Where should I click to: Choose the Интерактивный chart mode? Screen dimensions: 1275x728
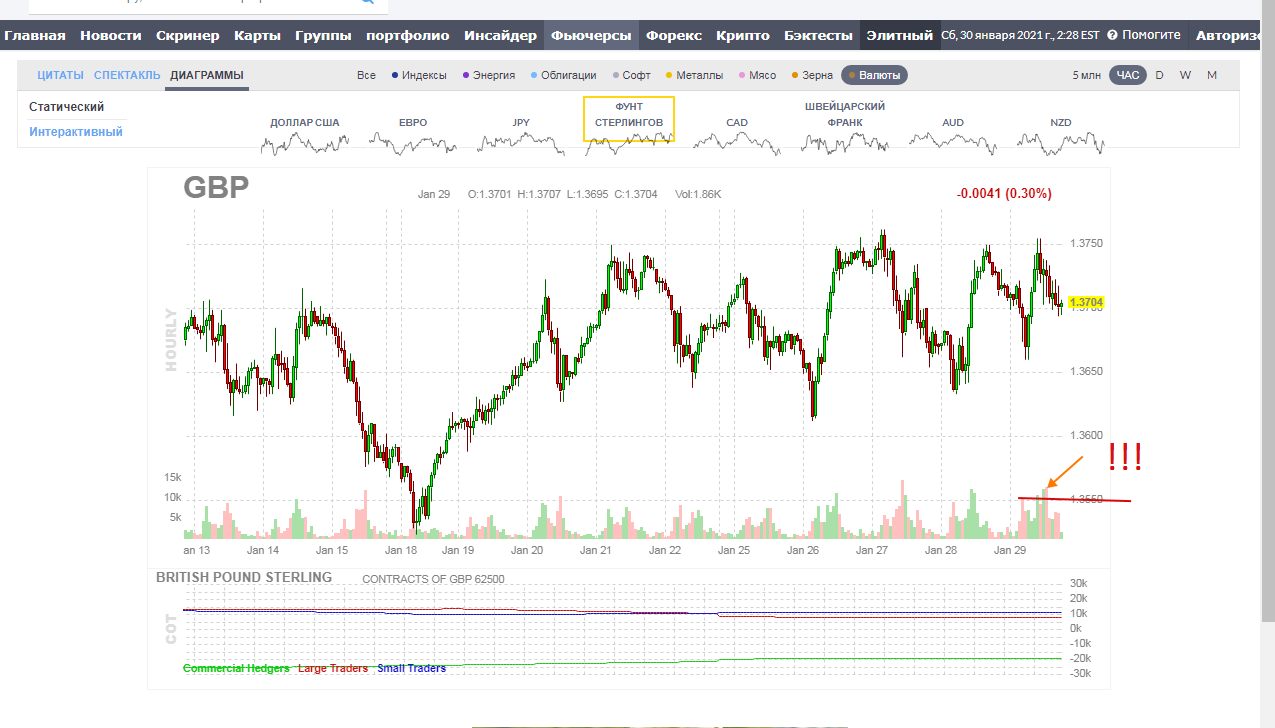(x=76, y=132)
